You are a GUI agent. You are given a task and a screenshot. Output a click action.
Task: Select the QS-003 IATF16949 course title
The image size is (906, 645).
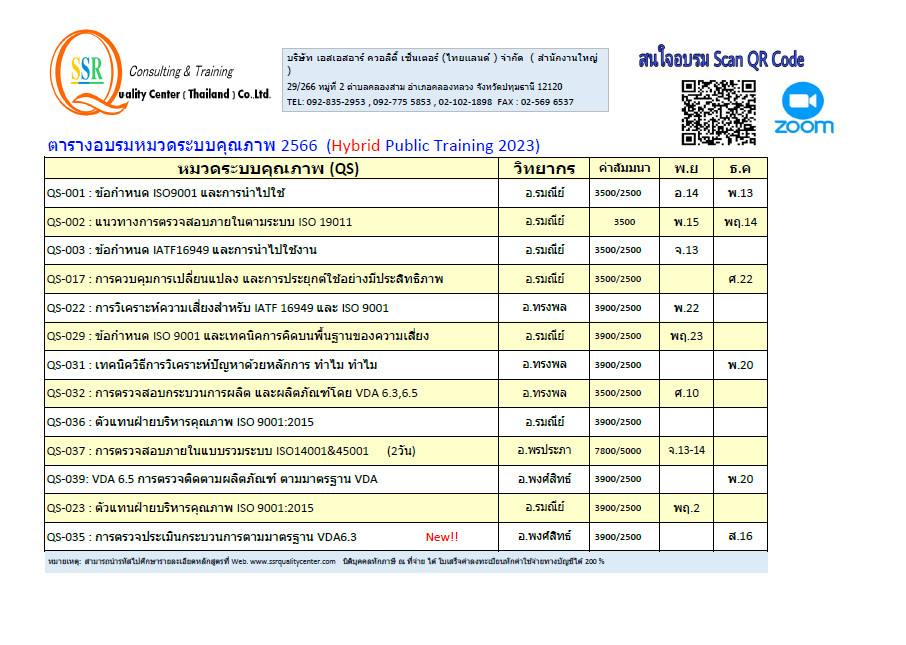pos(182,250)
